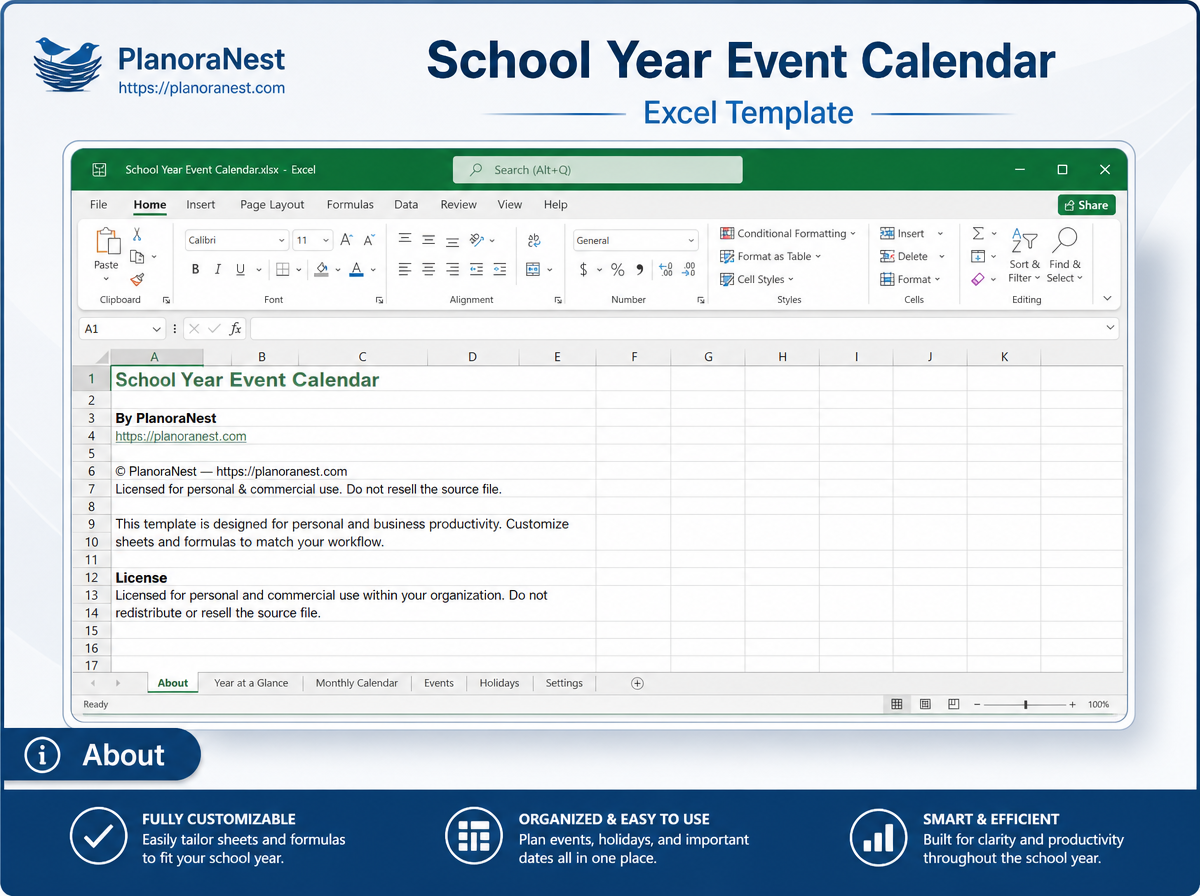Open the Year at a Glance sheet
1200x896 pixels.
[x=251, y=683]
